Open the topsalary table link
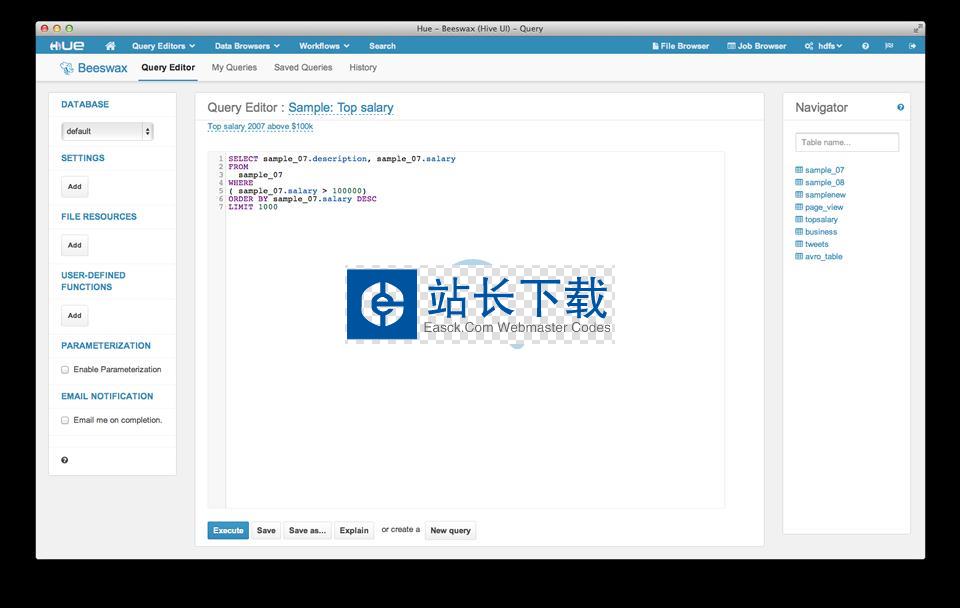The height and width of the screenshot is (608, 960). tap(821, 219)
